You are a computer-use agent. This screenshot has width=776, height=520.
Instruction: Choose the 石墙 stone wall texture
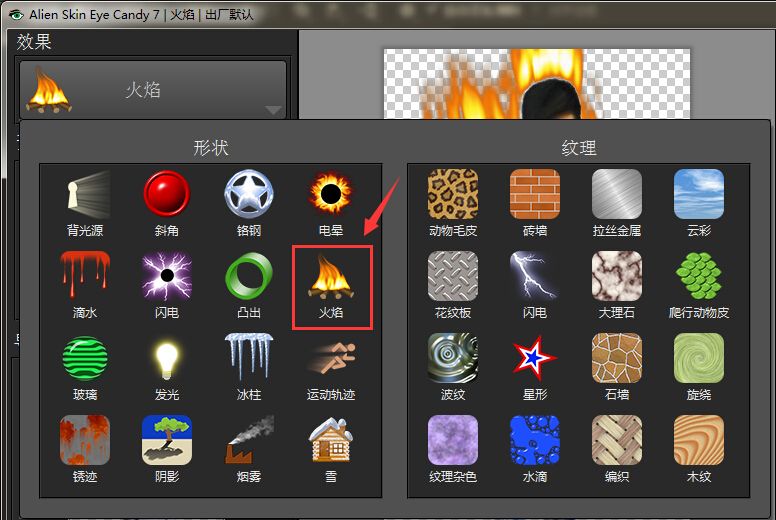point(617,367)
